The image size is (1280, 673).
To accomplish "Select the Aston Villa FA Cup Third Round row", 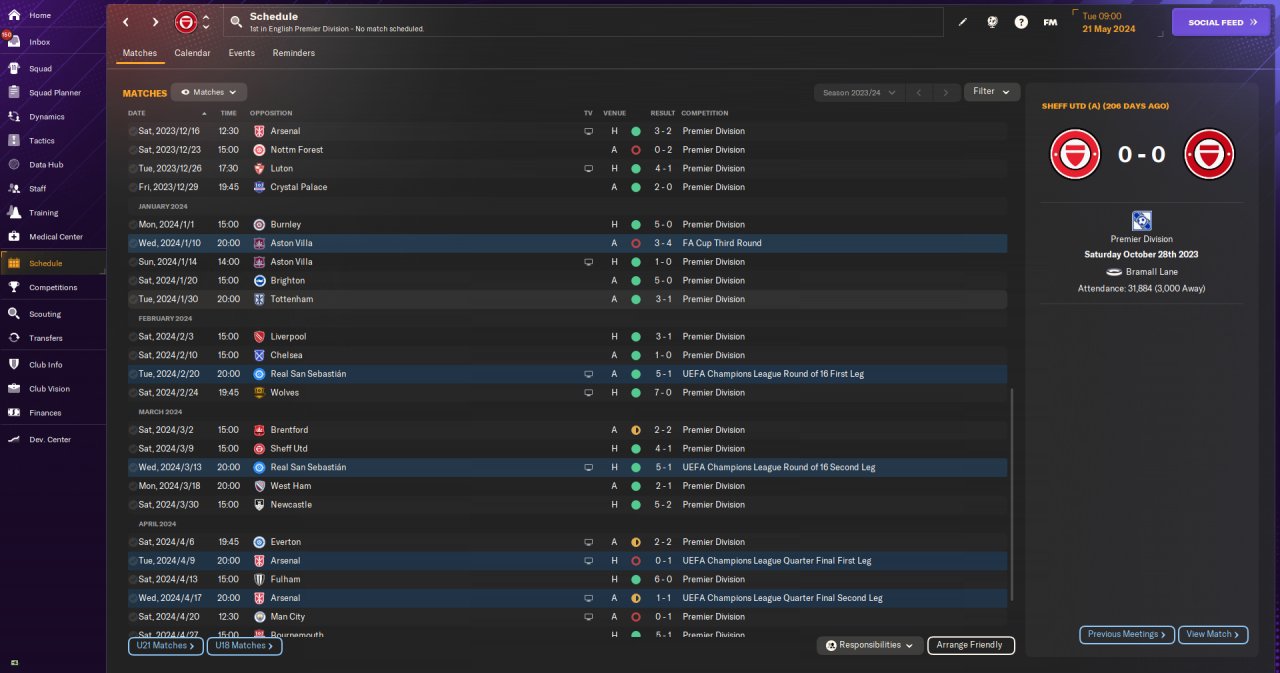I will click(567, 243).
